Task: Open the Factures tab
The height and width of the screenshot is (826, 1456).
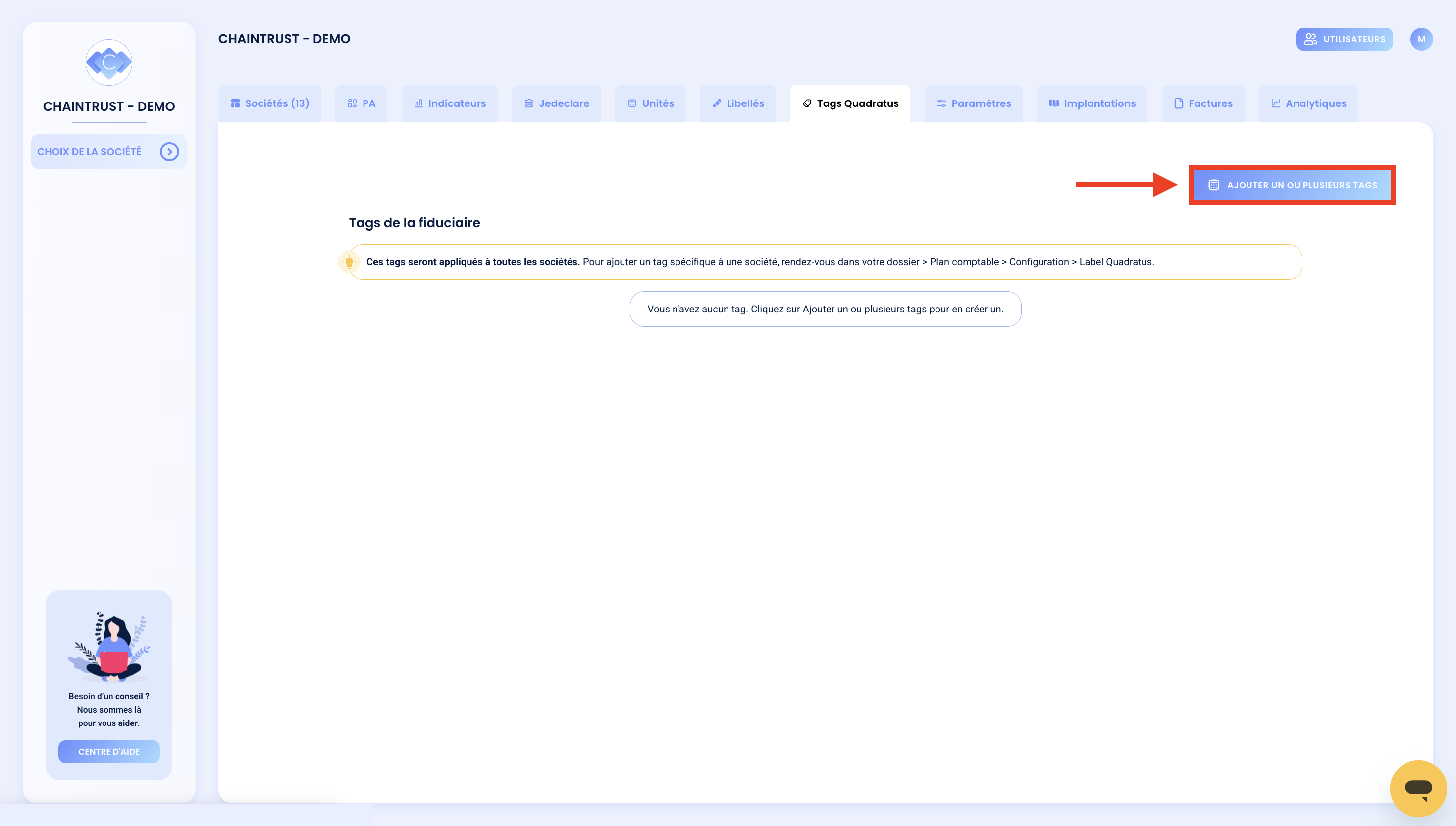Action: click(x=1203, y=103)
